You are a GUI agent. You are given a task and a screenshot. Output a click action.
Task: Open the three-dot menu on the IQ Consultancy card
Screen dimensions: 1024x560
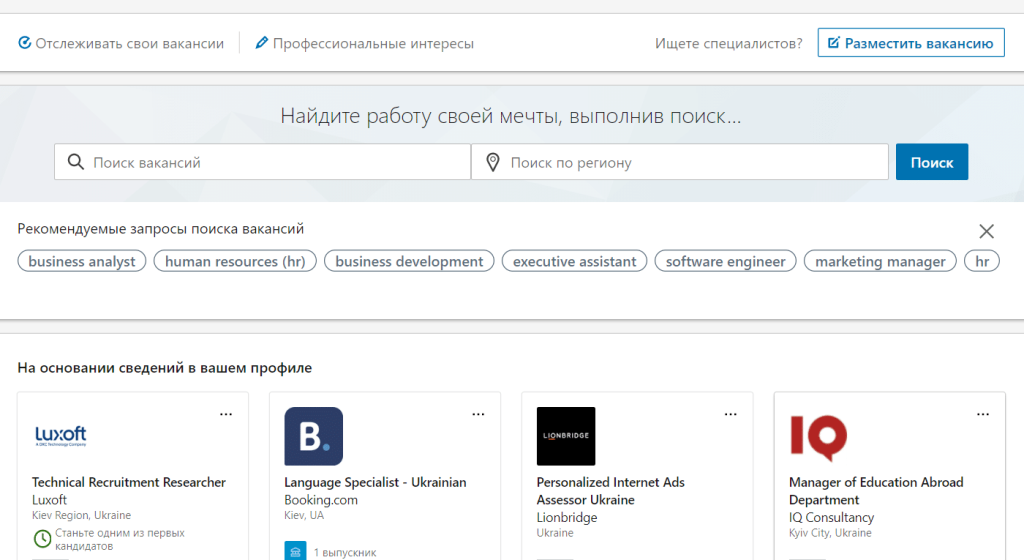[x=983, y=414]
